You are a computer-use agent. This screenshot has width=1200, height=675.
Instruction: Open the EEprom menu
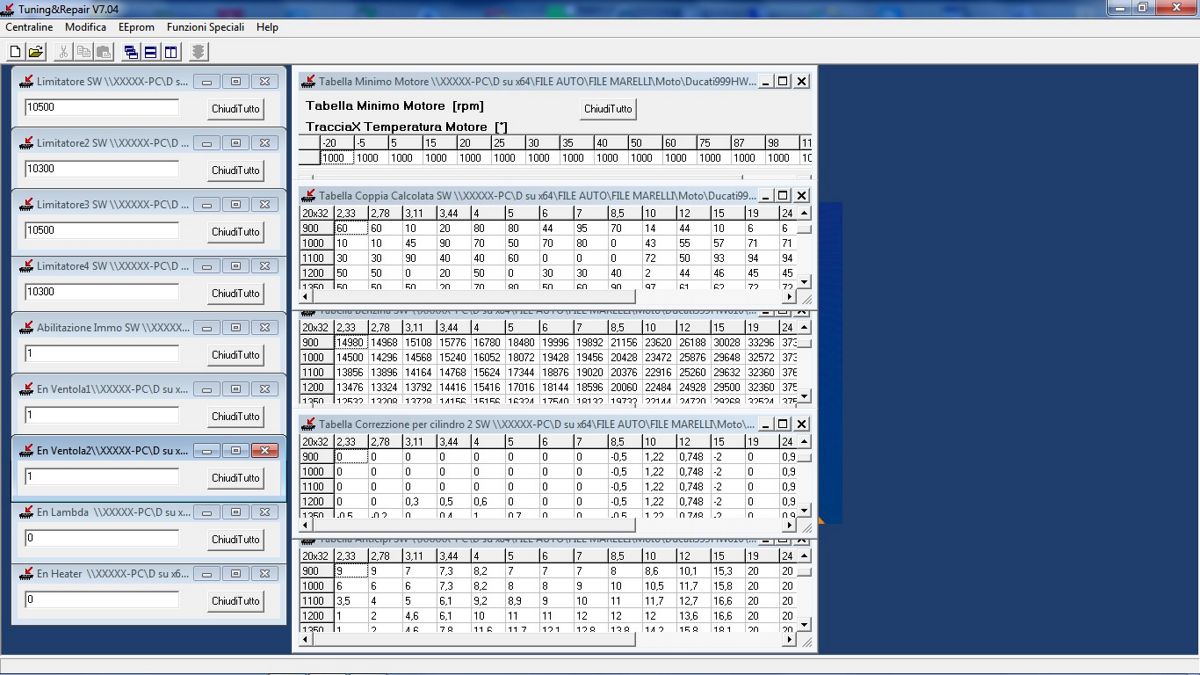(x=135, y=27)
